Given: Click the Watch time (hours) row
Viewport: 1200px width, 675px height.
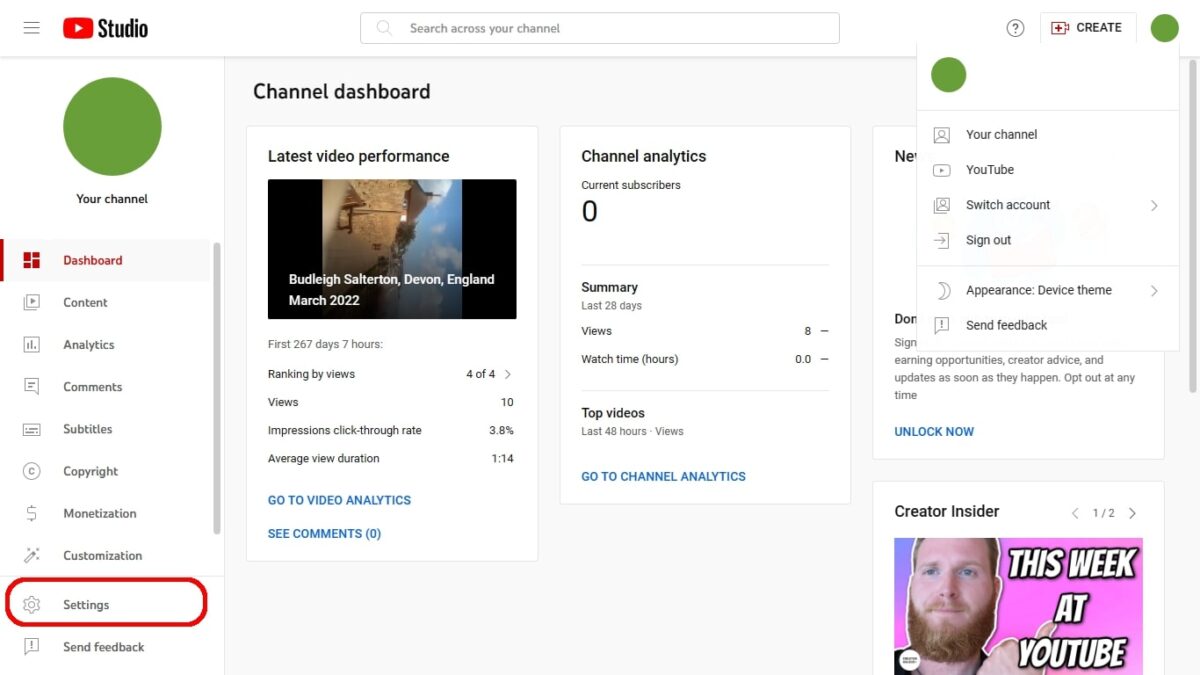Looking at the screenshot, I should pos(705,359).
